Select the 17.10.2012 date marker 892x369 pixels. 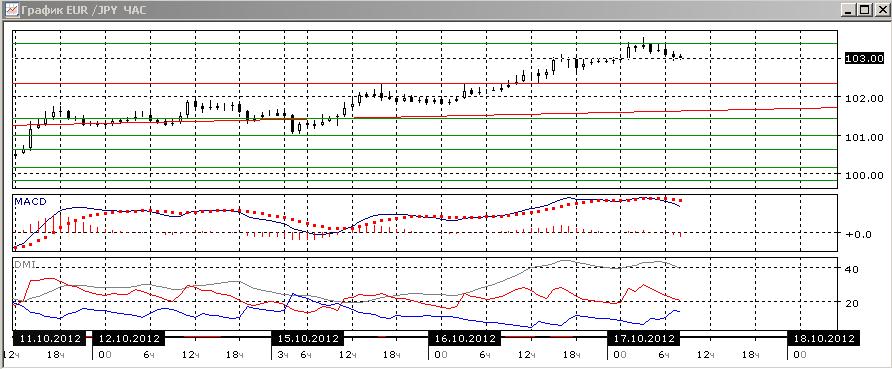643,338
